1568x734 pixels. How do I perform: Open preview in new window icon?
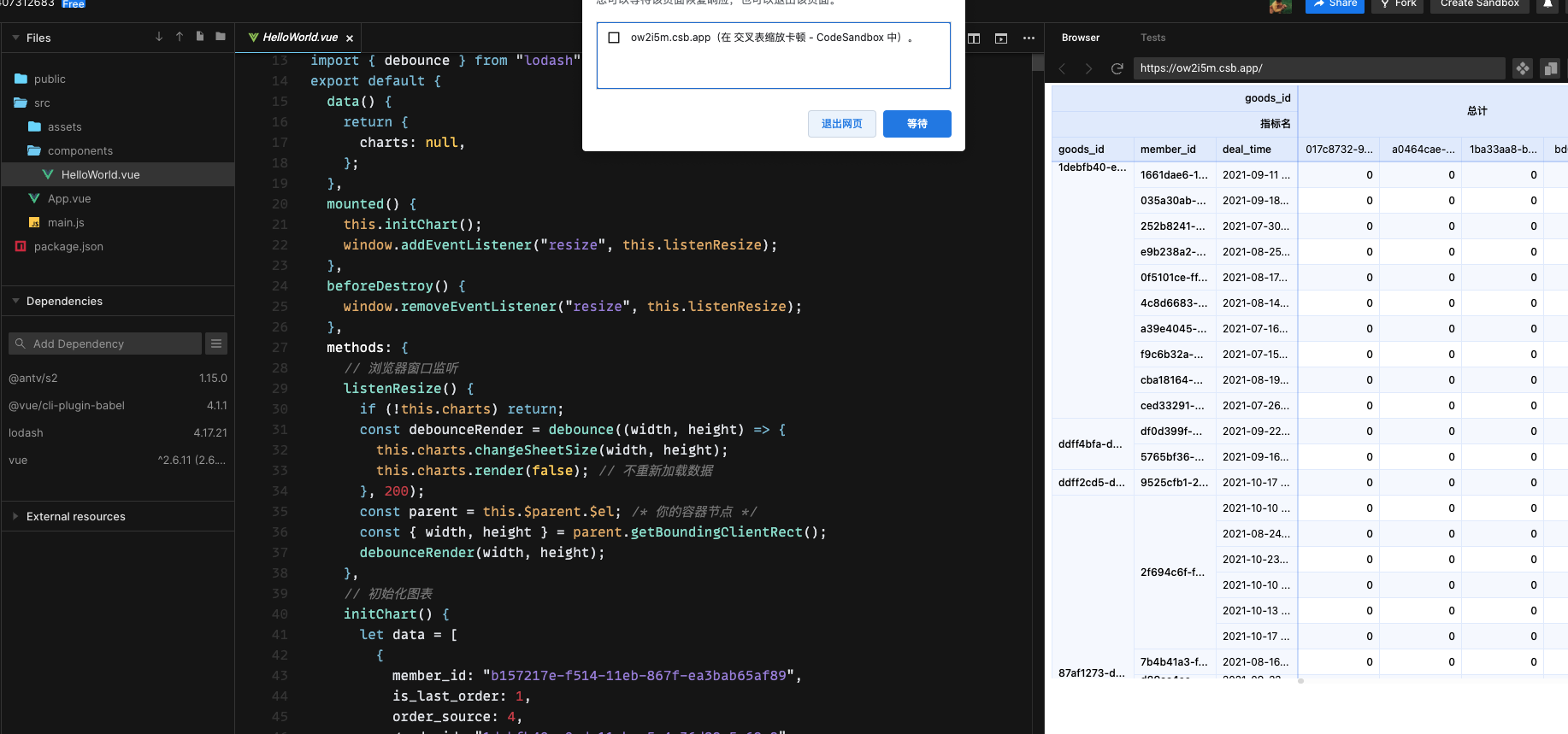click(x=1550, y=68)
